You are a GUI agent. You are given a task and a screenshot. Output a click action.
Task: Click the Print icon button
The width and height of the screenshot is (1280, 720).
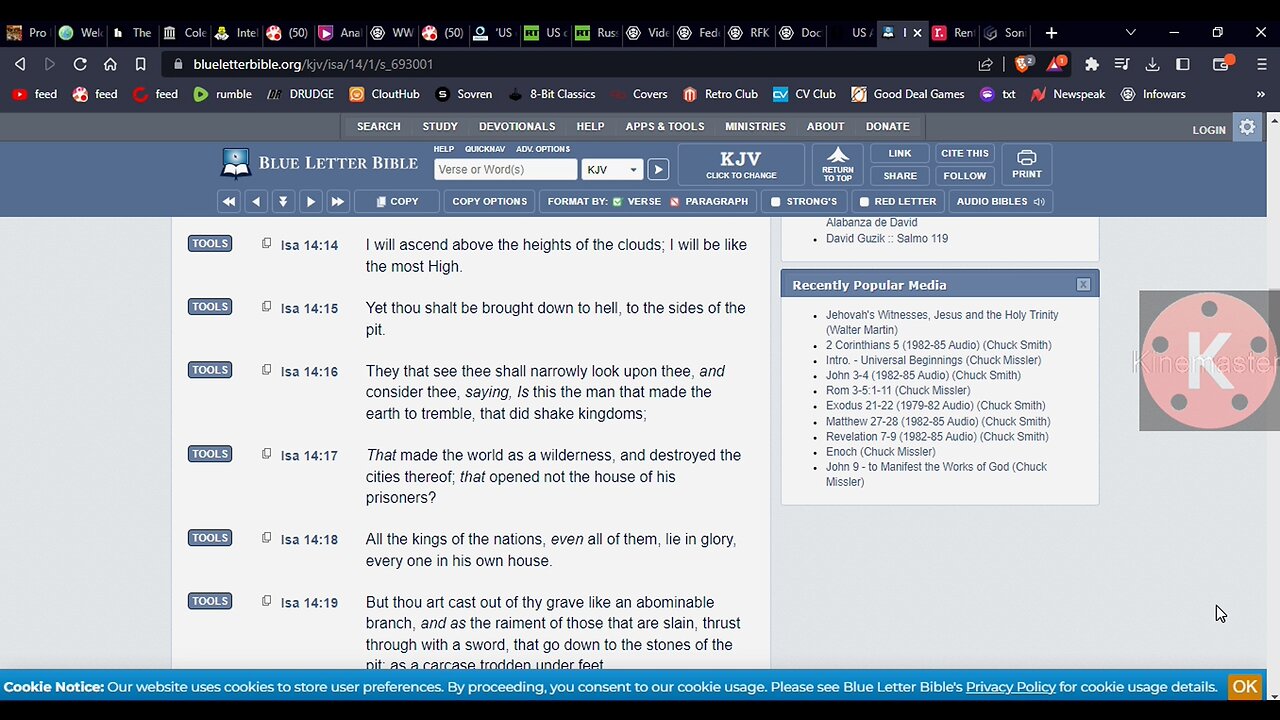pos(1027,164)
